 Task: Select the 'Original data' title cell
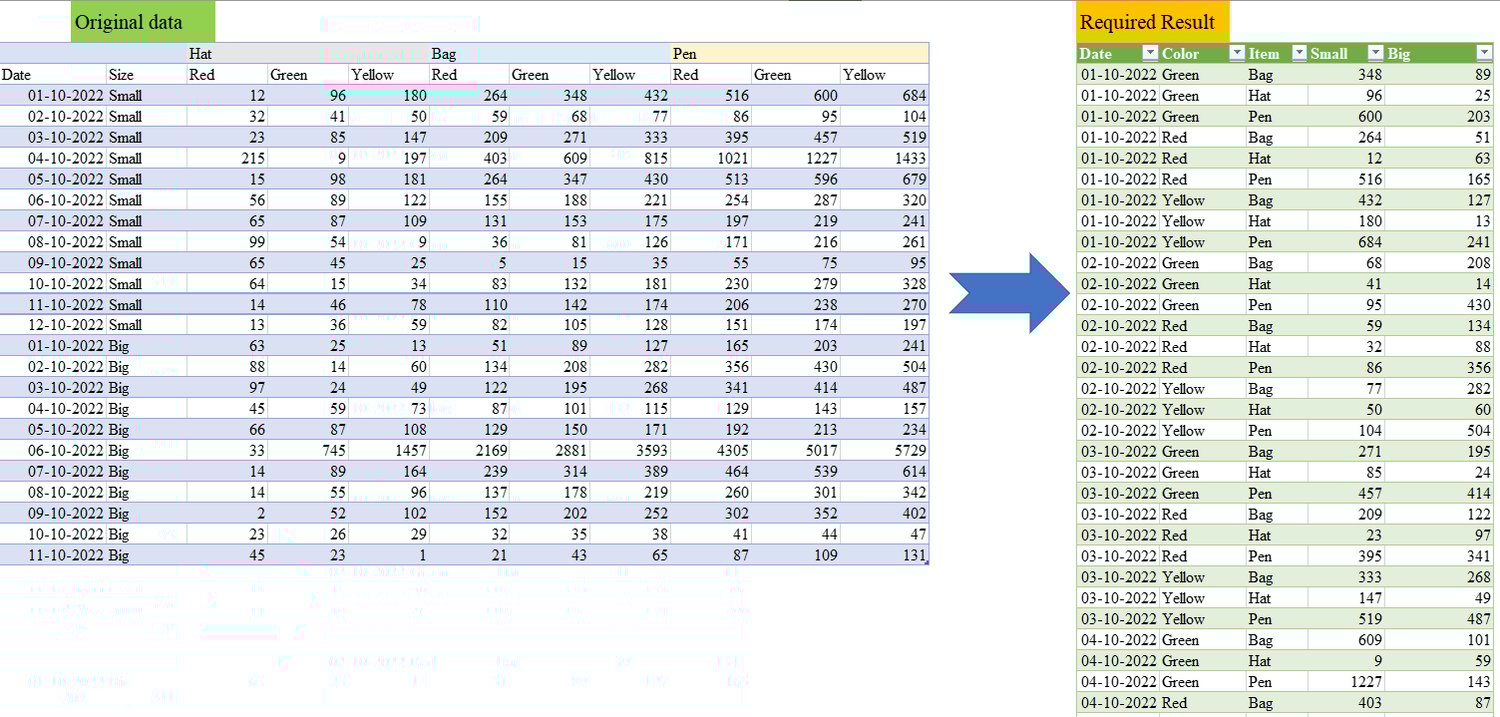point(142,22)
